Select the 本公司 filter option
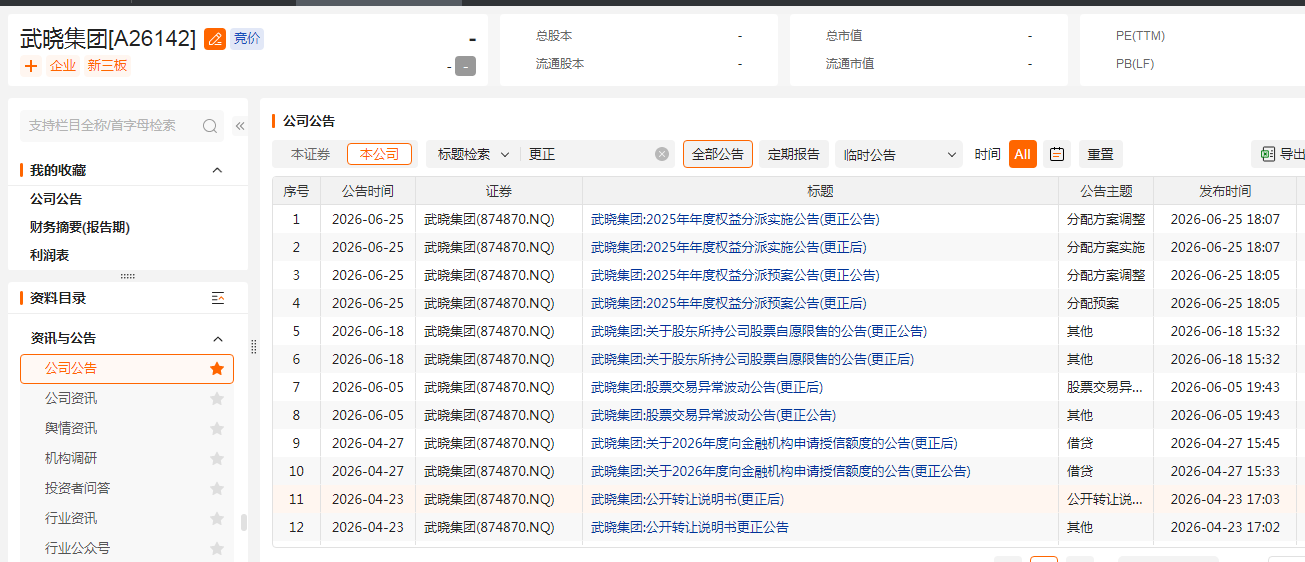Screen dimensions: 1305x562 [379, 154]
